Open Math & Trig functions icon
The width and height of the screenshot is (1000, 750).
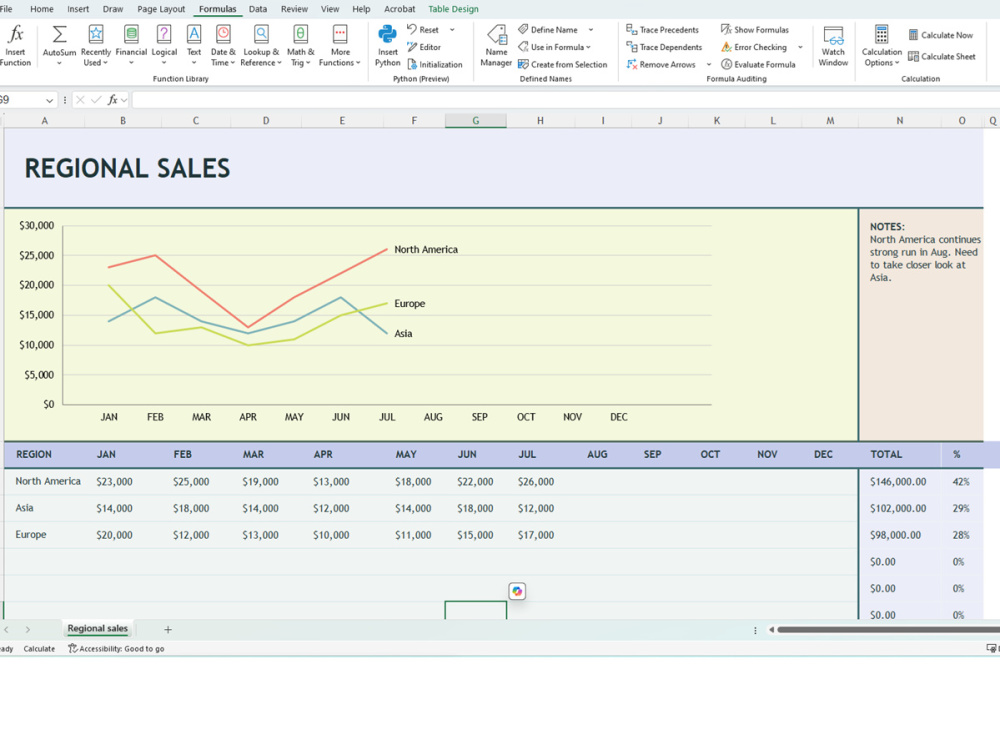300,34
